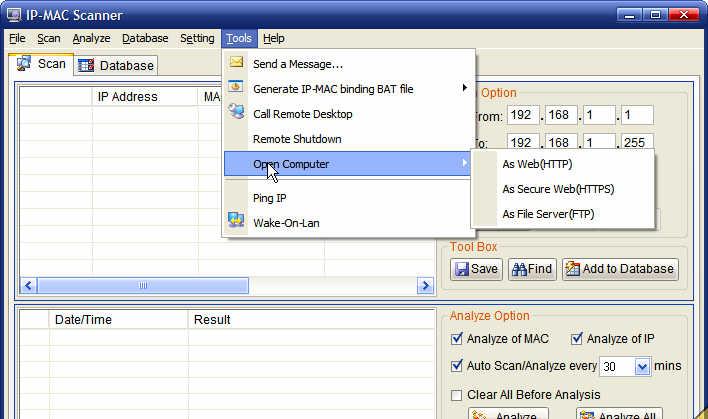Click the Analyze All button
708x419 pixels.
point(620,414)
